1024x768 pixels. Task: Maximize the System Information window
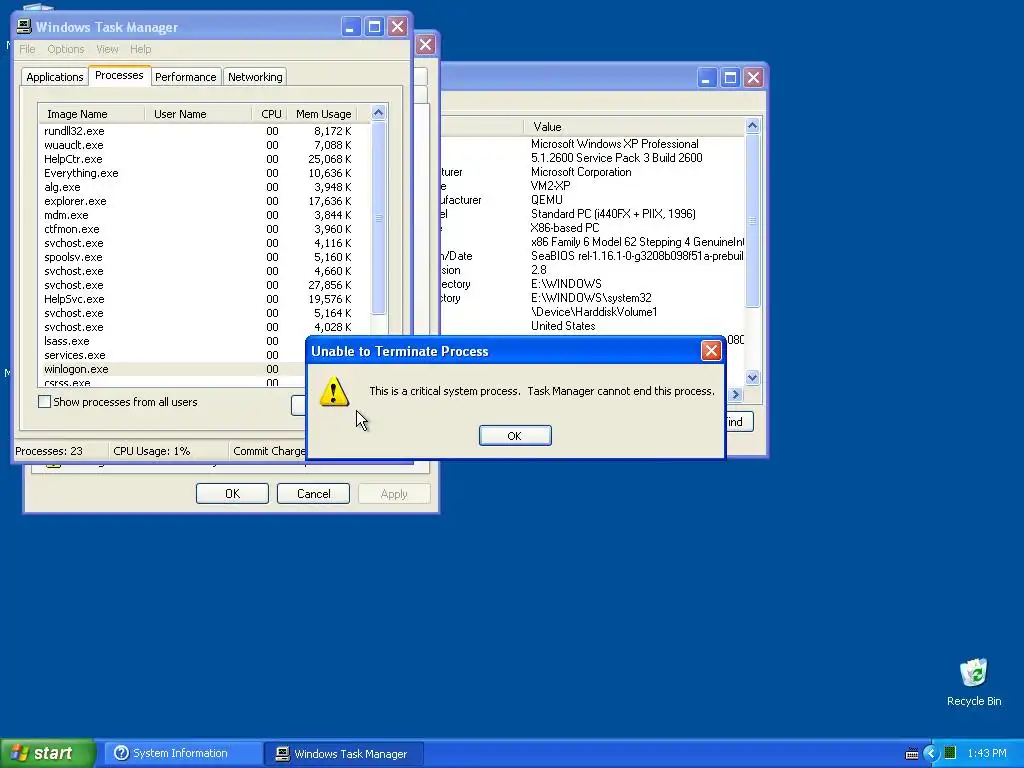click(730, 78)
